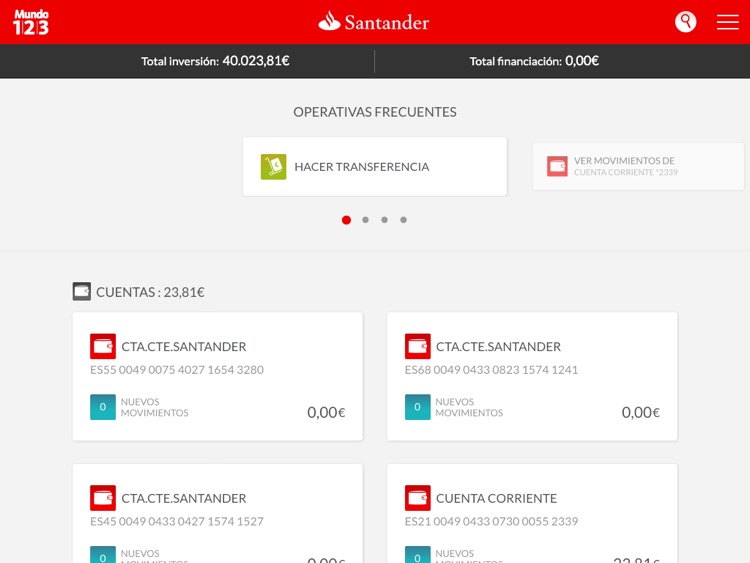Click the green transfer icon

pos(274,166)
